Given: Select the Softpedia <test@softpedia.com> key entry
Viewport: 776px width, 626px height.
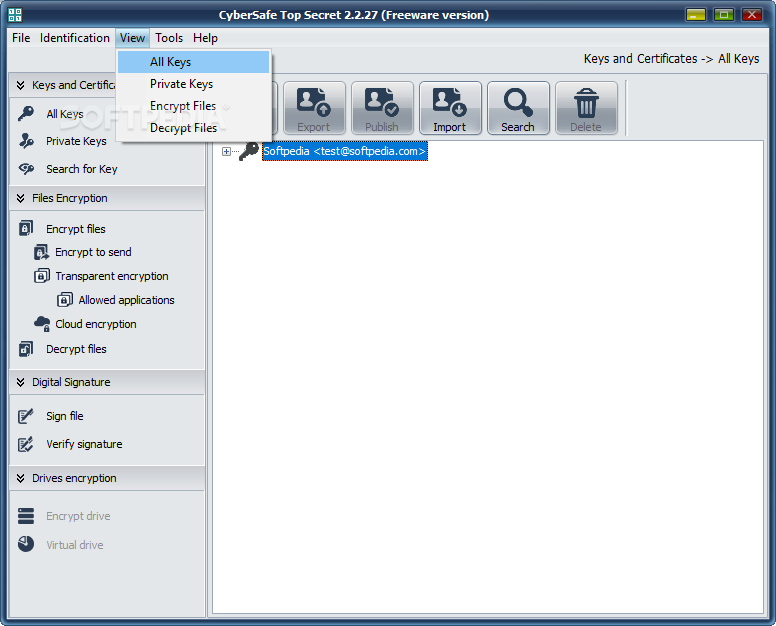Looking at the screenshot, I should click(344, 151).
